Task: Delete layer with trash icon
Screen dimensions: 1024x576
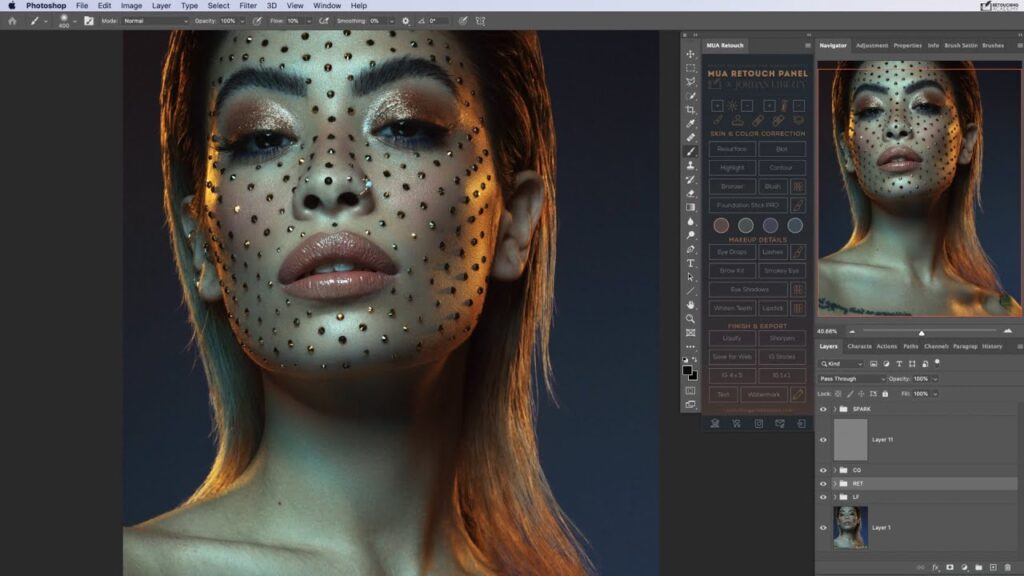Action: point(1008,568)
